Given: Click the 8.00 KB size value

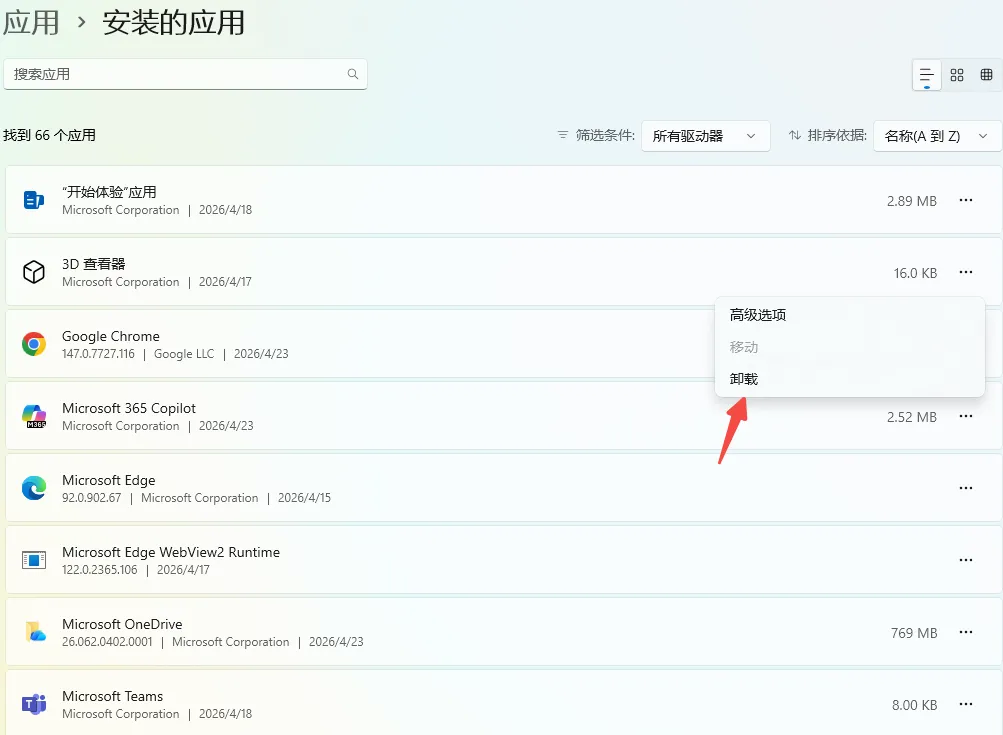Looking at the screenshot, I should pyautogui.click(x=915, y=705).
